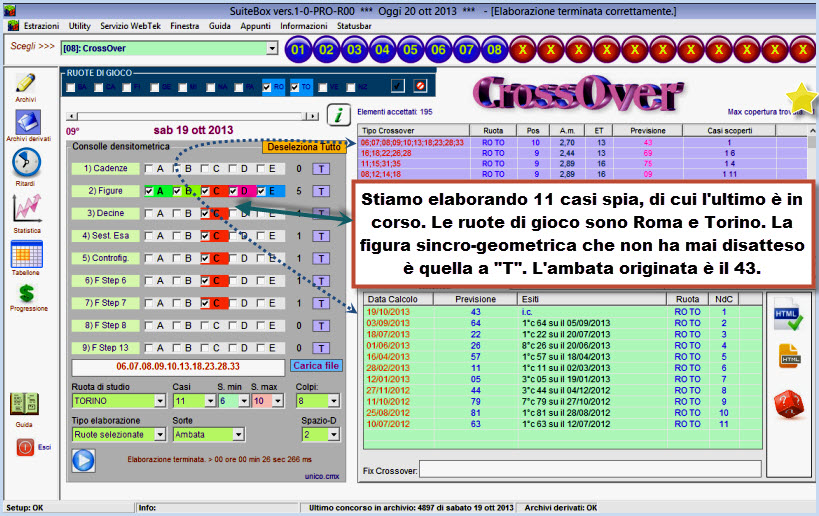The width and height of the screenshot is (819, 516).
Task: Open the Sorte Ambata dropdown
Action: point(238,435)
